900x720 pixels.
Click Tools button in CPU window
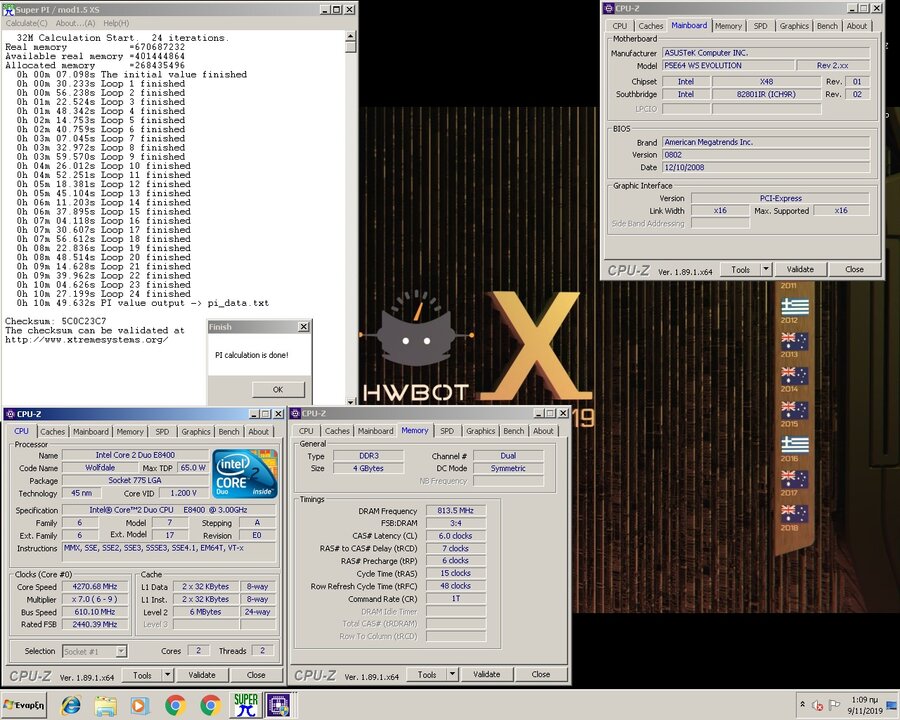(142, 675)
